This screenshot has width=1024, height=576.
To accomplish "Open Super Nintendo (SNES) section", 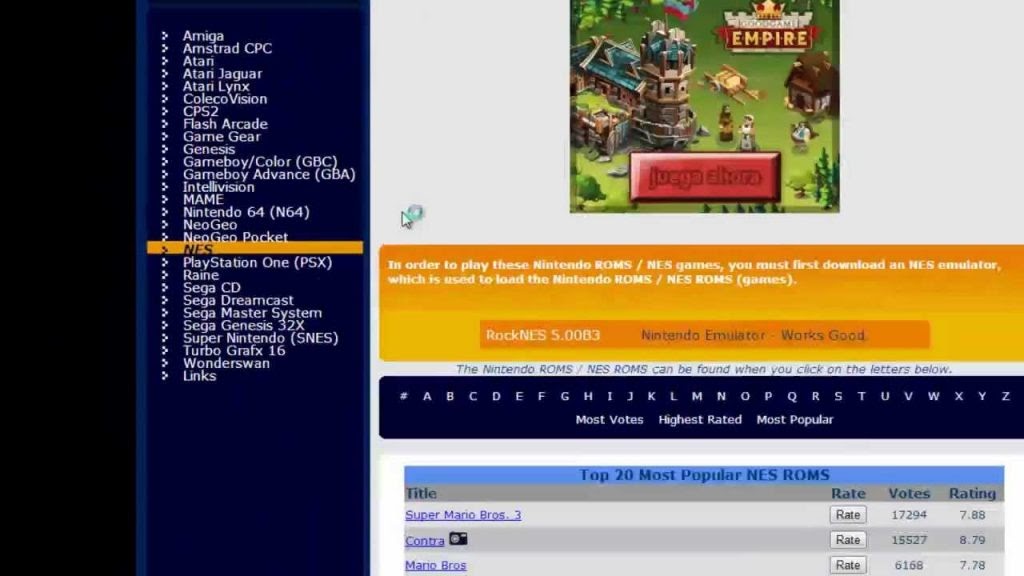I will click(261, 338).
